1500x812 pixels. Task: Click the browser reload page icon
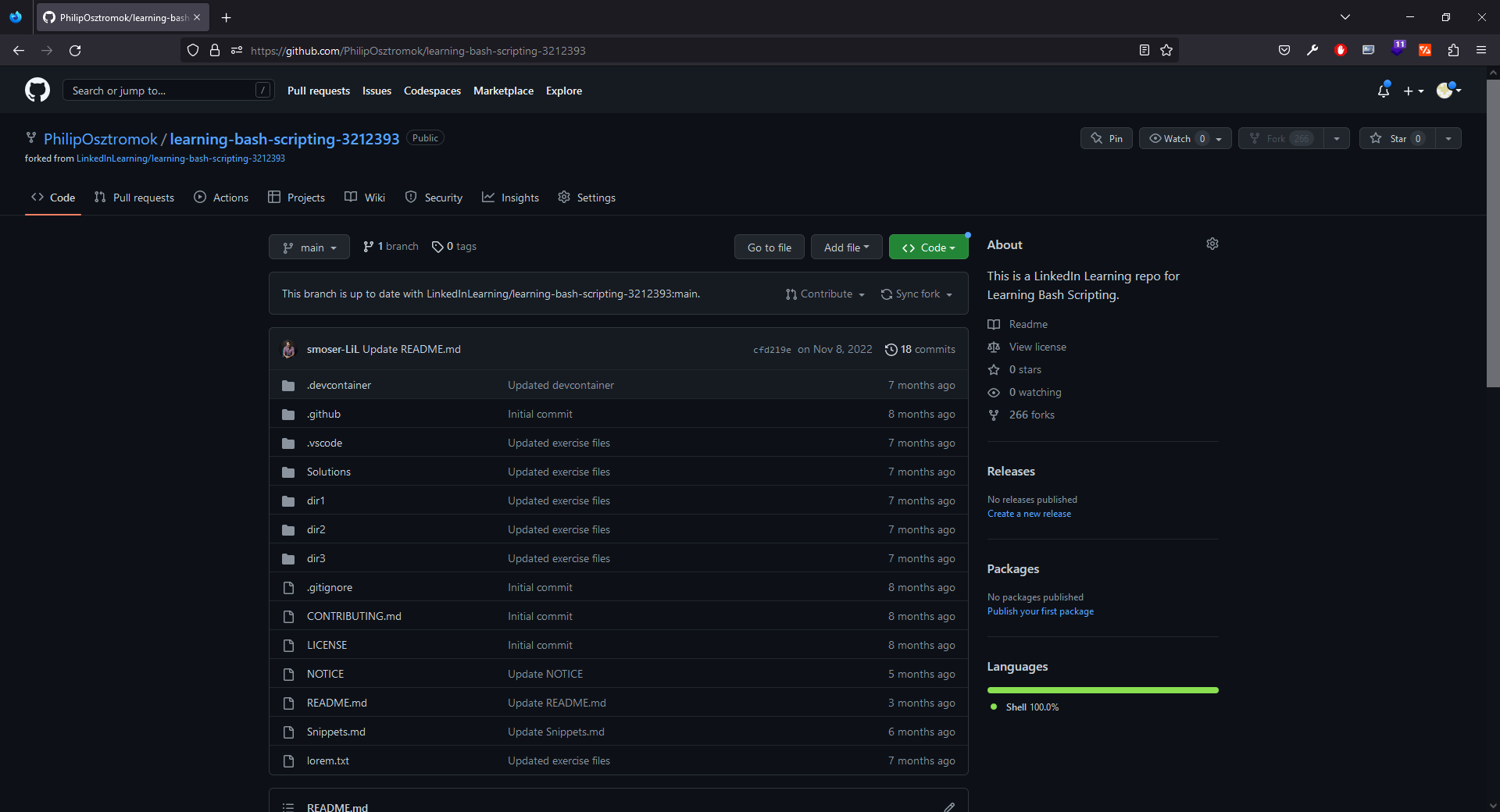[x=75, y=51]
